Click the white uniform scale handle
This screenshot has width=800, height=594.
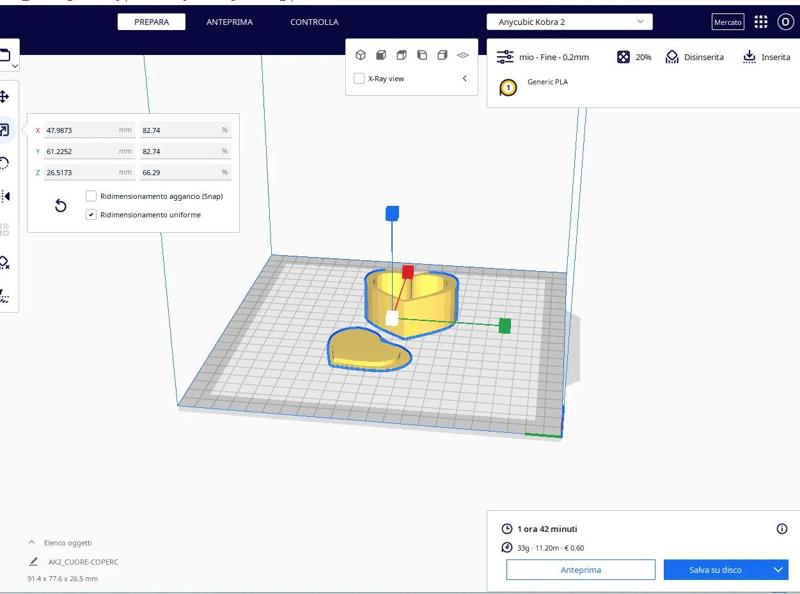click(391, 318)
